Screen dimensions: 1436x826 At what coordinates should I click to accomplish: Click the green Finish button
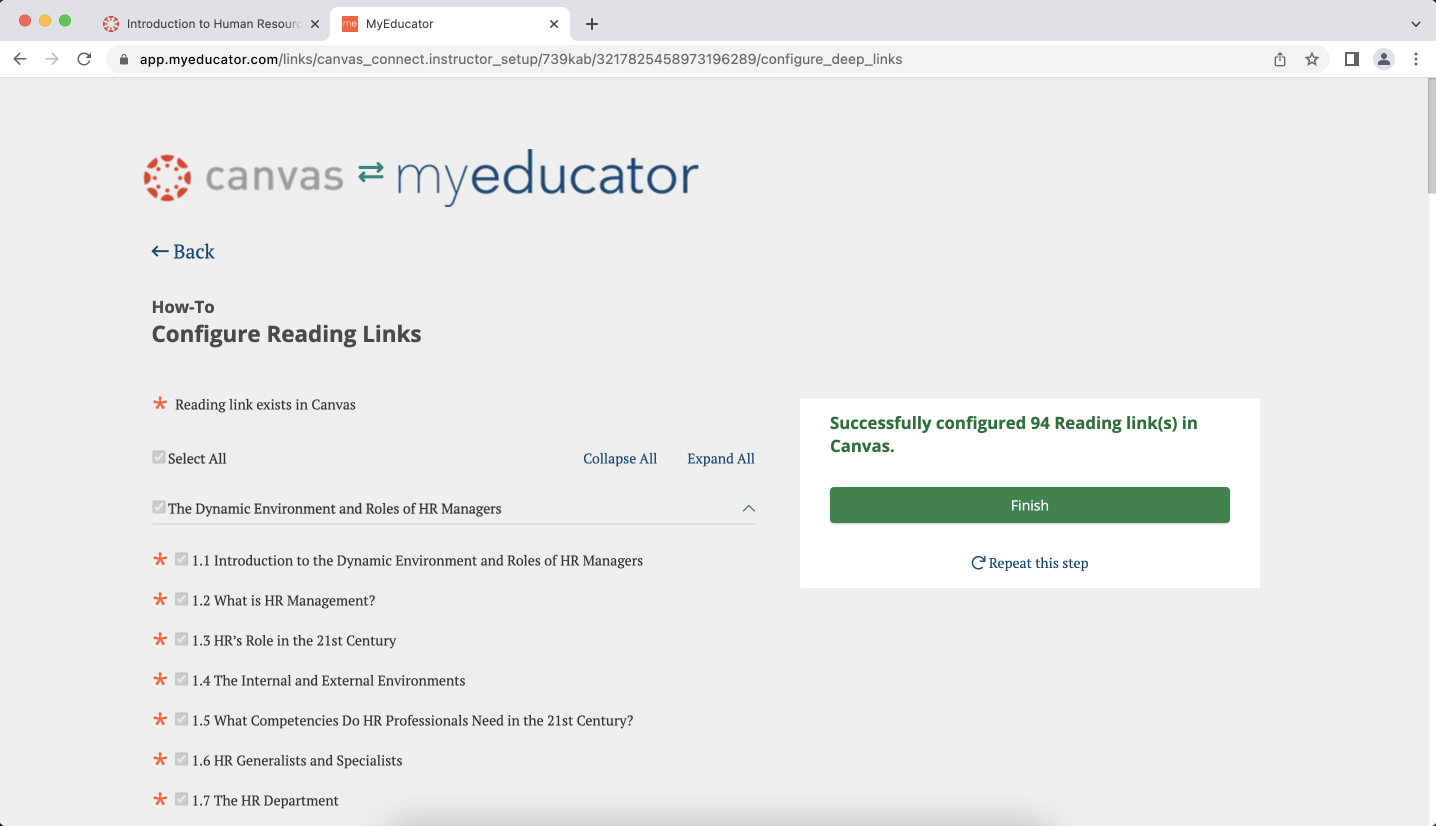pyautogui.click(x=1030, y=505)
